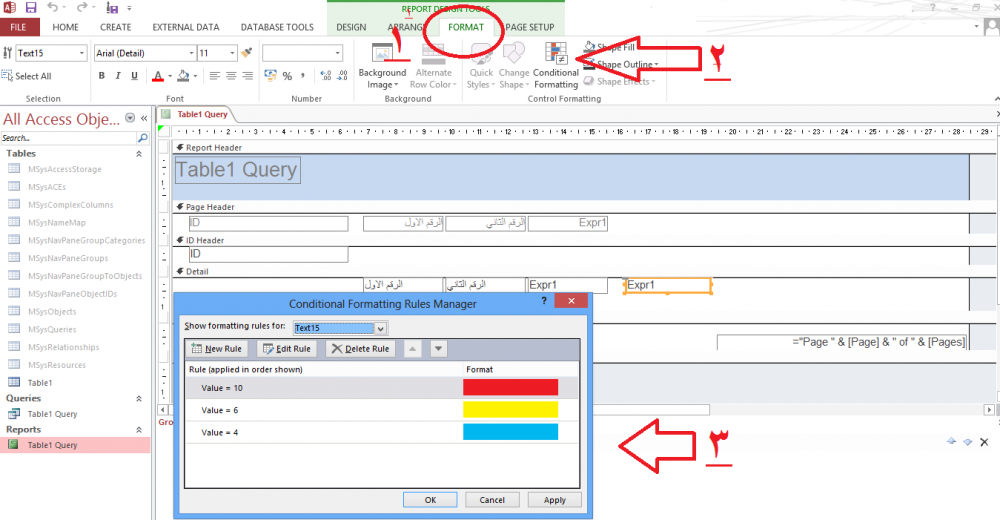Collapse the navigation pane shutter
Screen dimensions: 1000x520
[x=144, y=118]
